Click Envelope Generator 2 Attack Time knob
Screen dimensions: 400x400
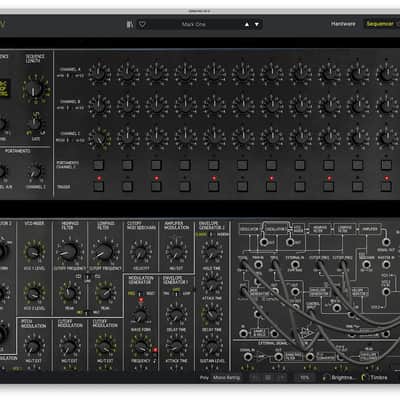pyautogui.click(x=211, y=283)
